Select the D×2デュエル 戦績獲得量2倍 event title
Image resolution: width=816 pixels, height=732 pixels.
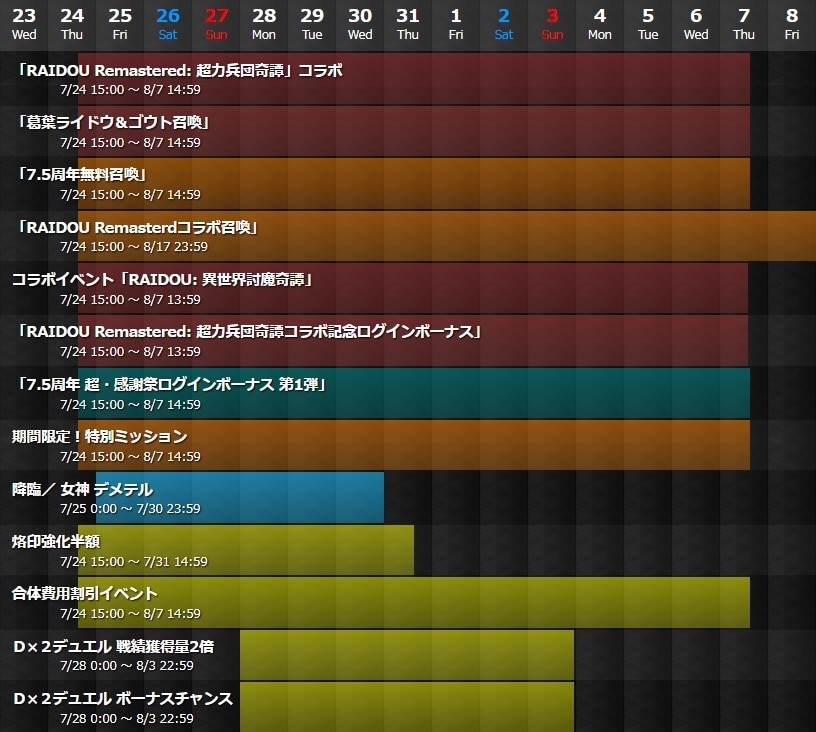click(113, 647)
